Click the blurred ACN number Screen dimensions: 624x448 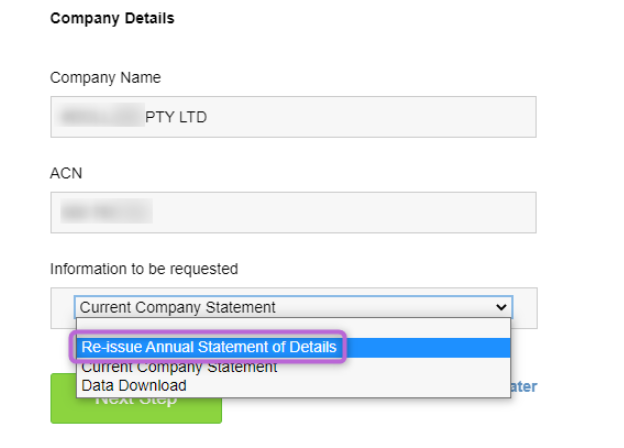tap(106, 212)
